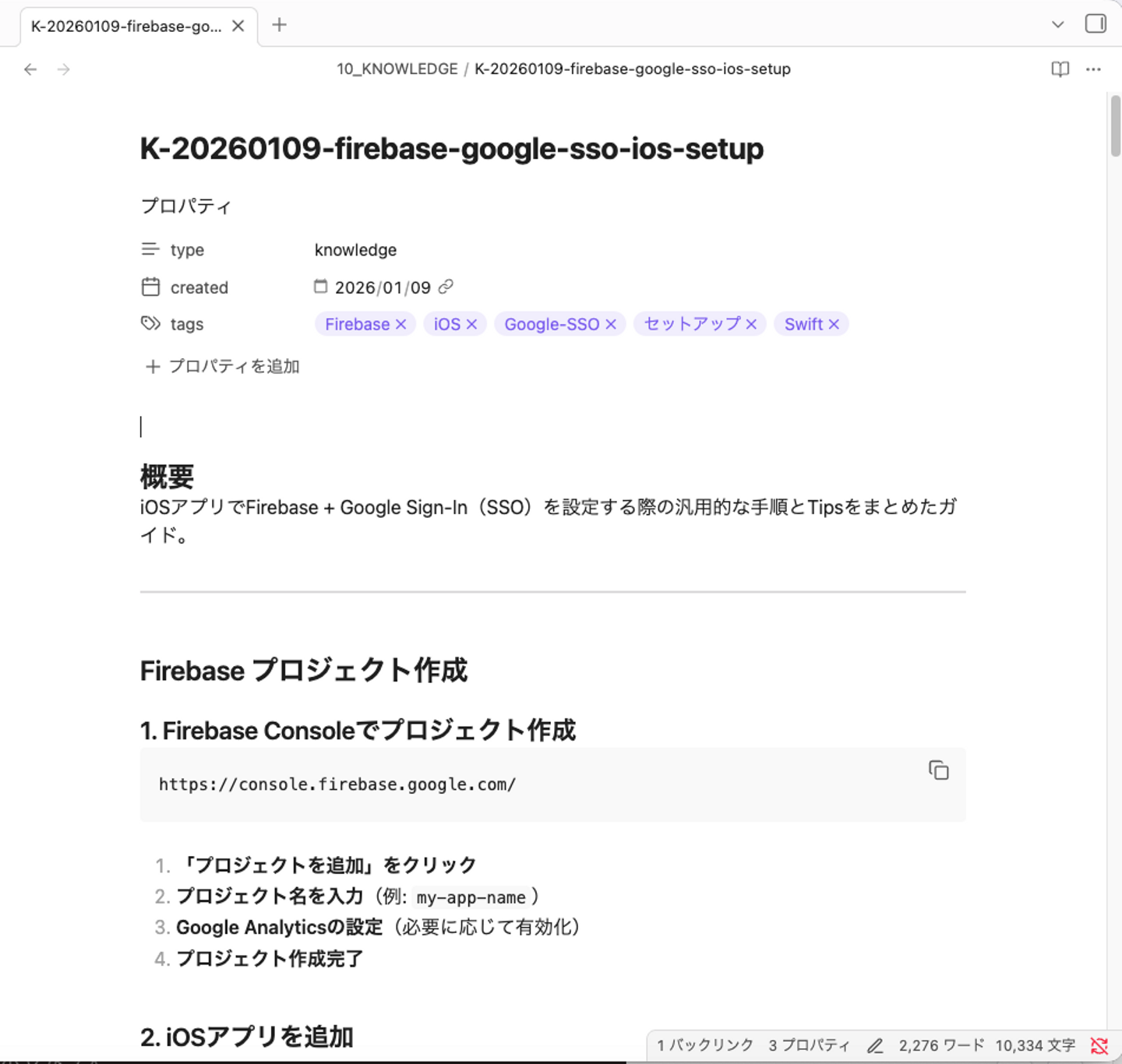This screenshot has width=1122, height=1064.
Task: Edit the type value knowledge
Action: point(355,250)
